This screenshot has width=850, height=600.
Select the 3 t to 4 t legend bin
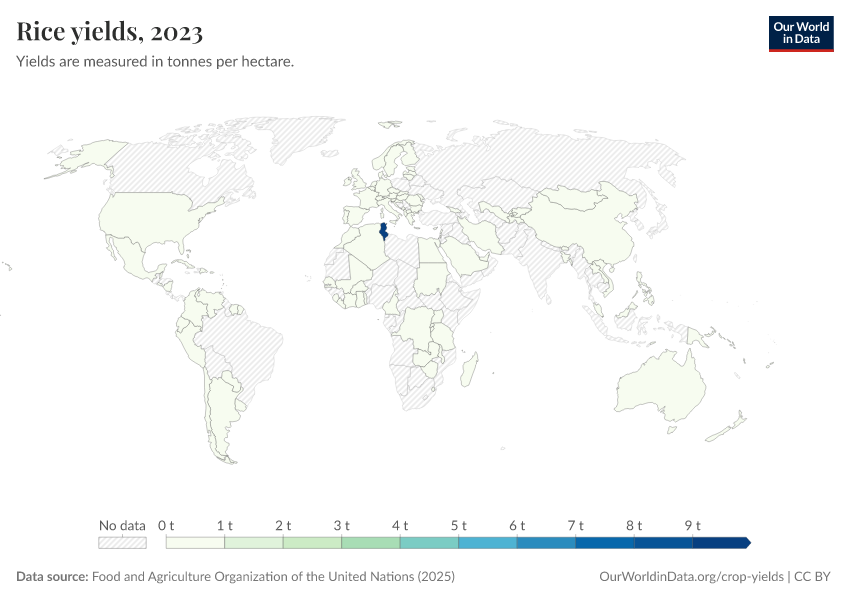(x=371, y=543)
